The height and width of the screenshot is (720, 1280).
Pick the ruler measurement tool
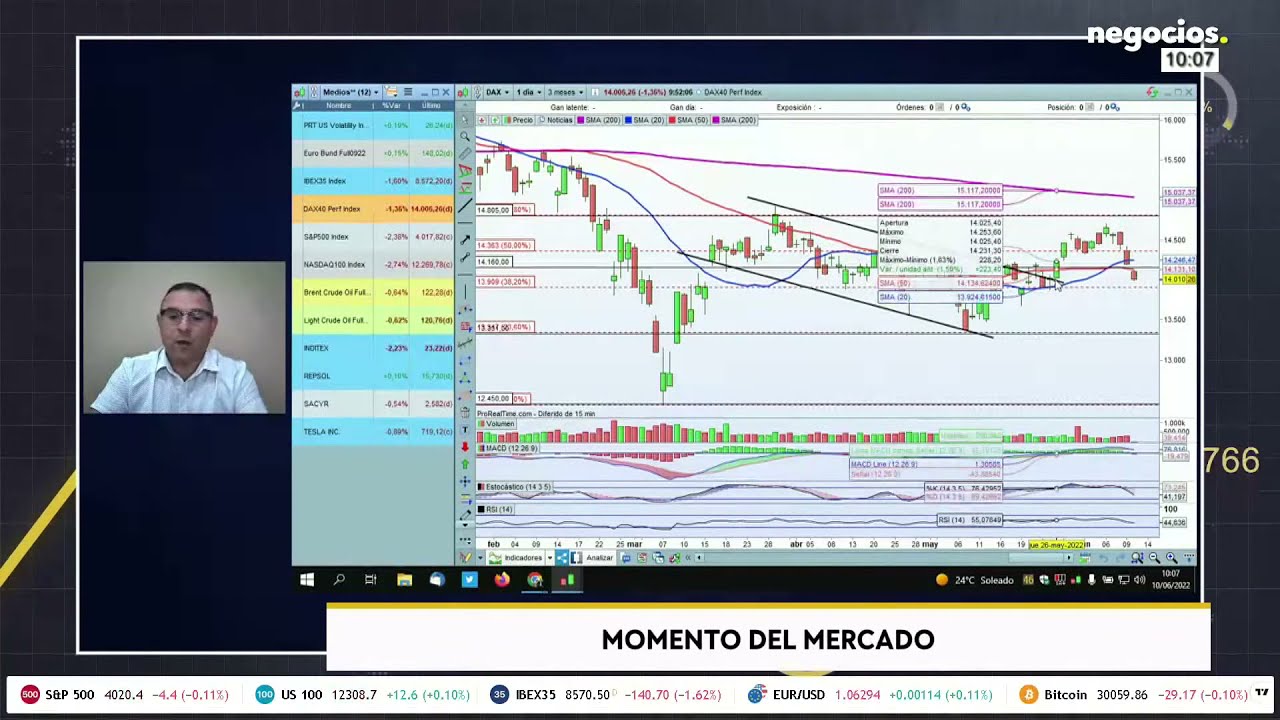[x=465, y=153]
